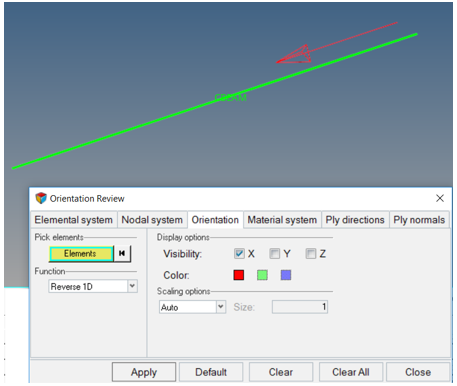Close the Orientation Review dialog with X
Viewport: 457px width, 386px height.
440,198
